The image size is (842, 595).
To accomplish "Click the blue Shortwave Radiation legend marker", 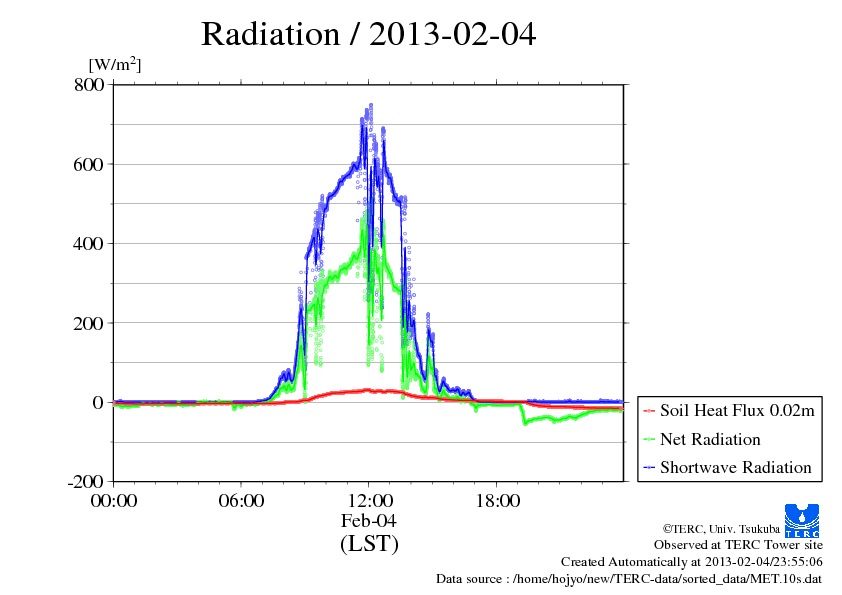I will tap(649, 468).
